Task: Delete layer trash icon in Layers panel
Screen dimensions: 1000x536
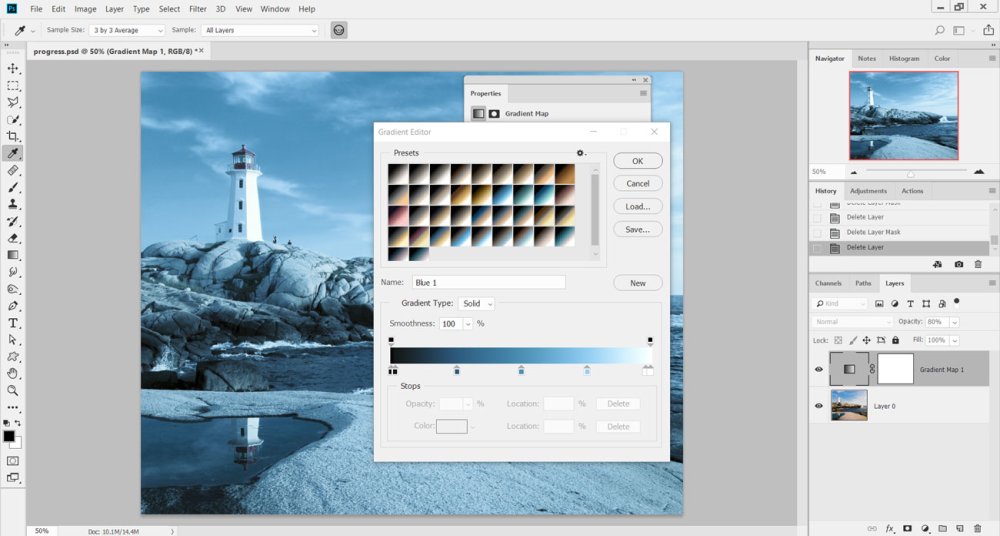Action: [x=978, y=528]
